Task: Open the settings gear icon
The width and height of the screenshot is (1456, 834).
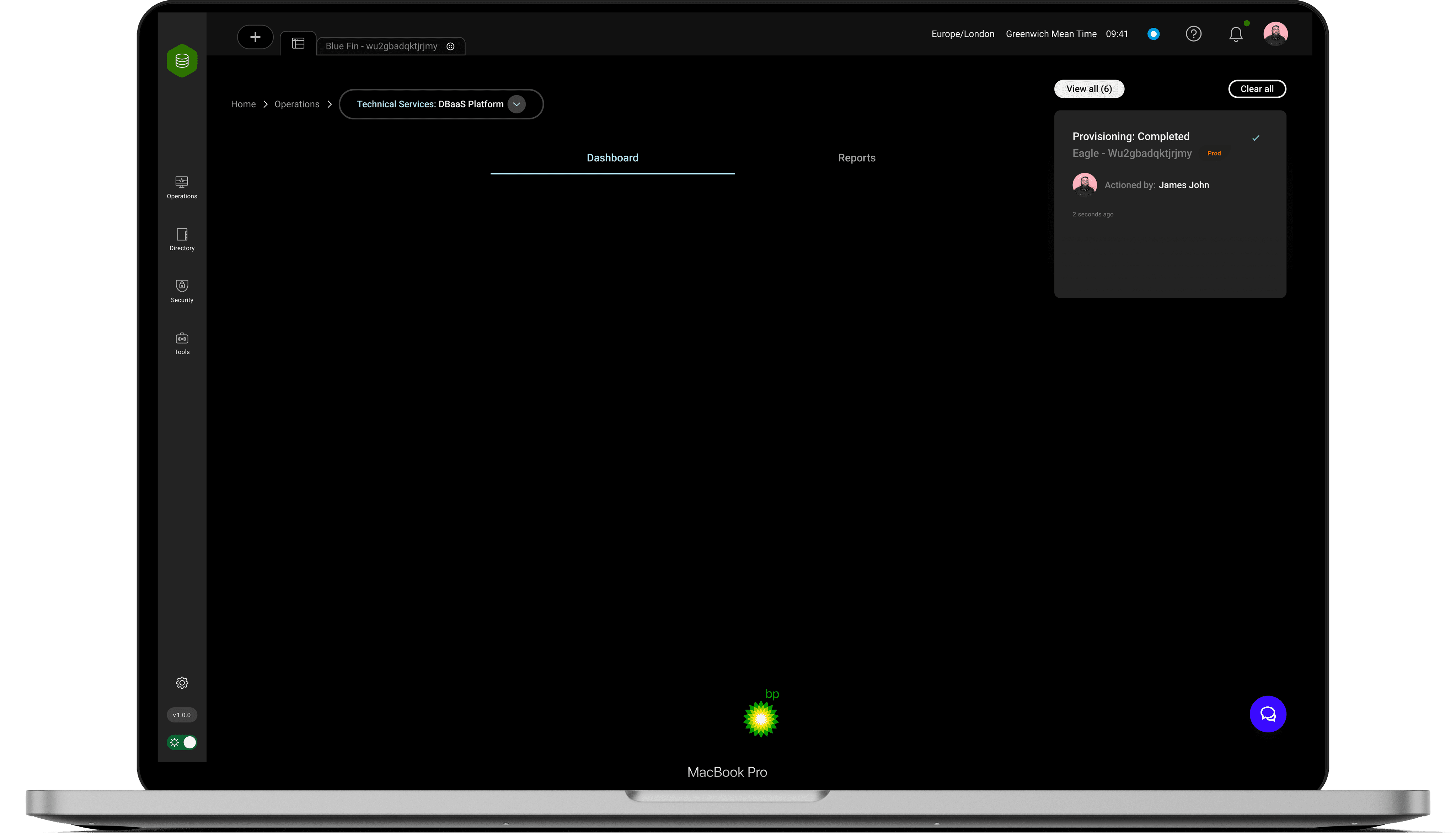Action: click(182, 682)
